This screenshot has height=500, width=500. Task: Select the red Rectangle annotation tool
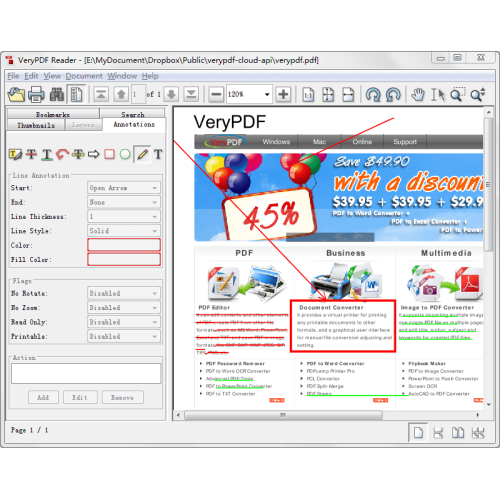point(109,154)
